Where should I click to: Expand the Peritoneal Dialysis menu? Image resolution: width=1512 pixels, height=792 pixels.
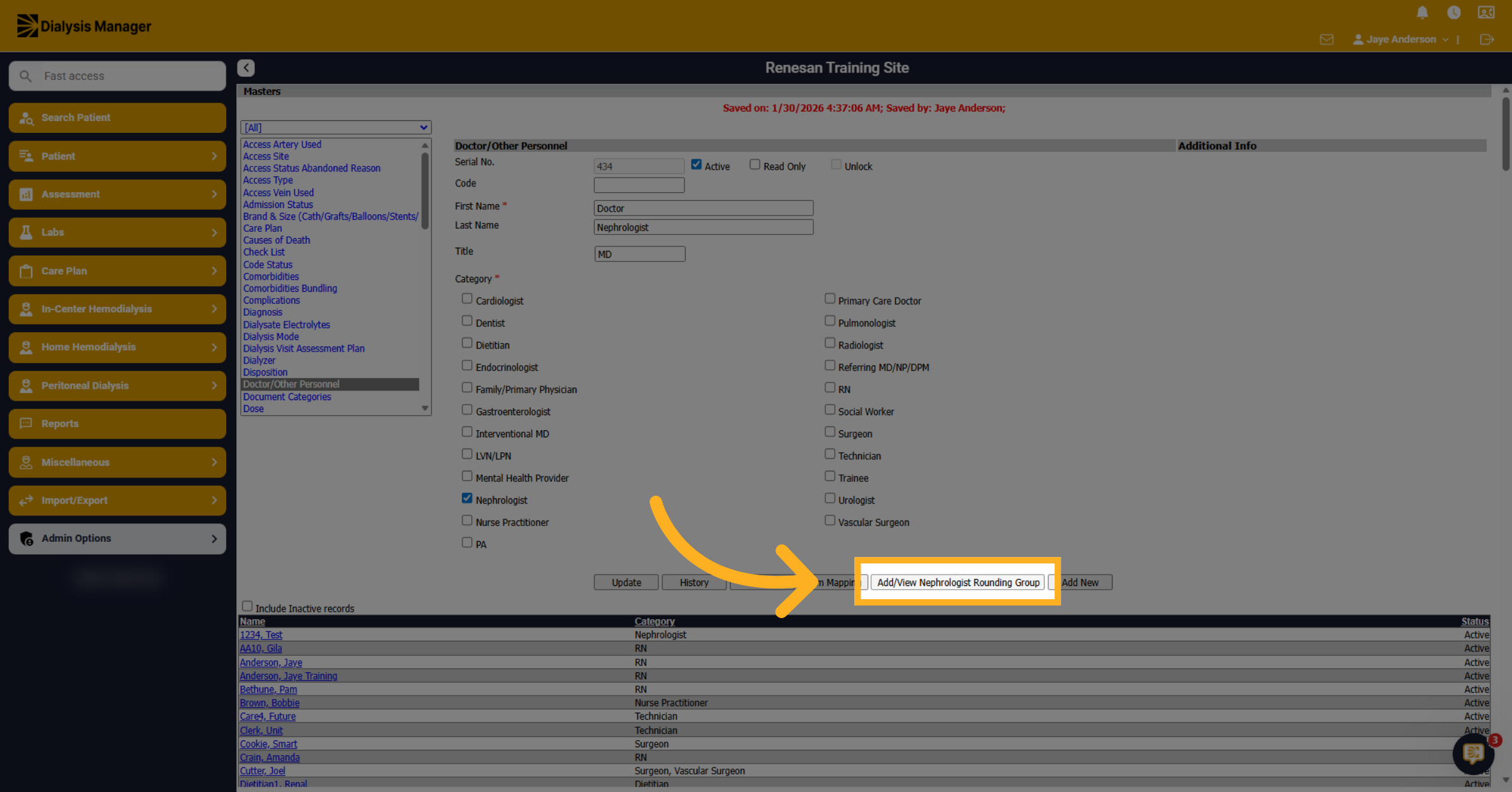click(x=117, y=386)
